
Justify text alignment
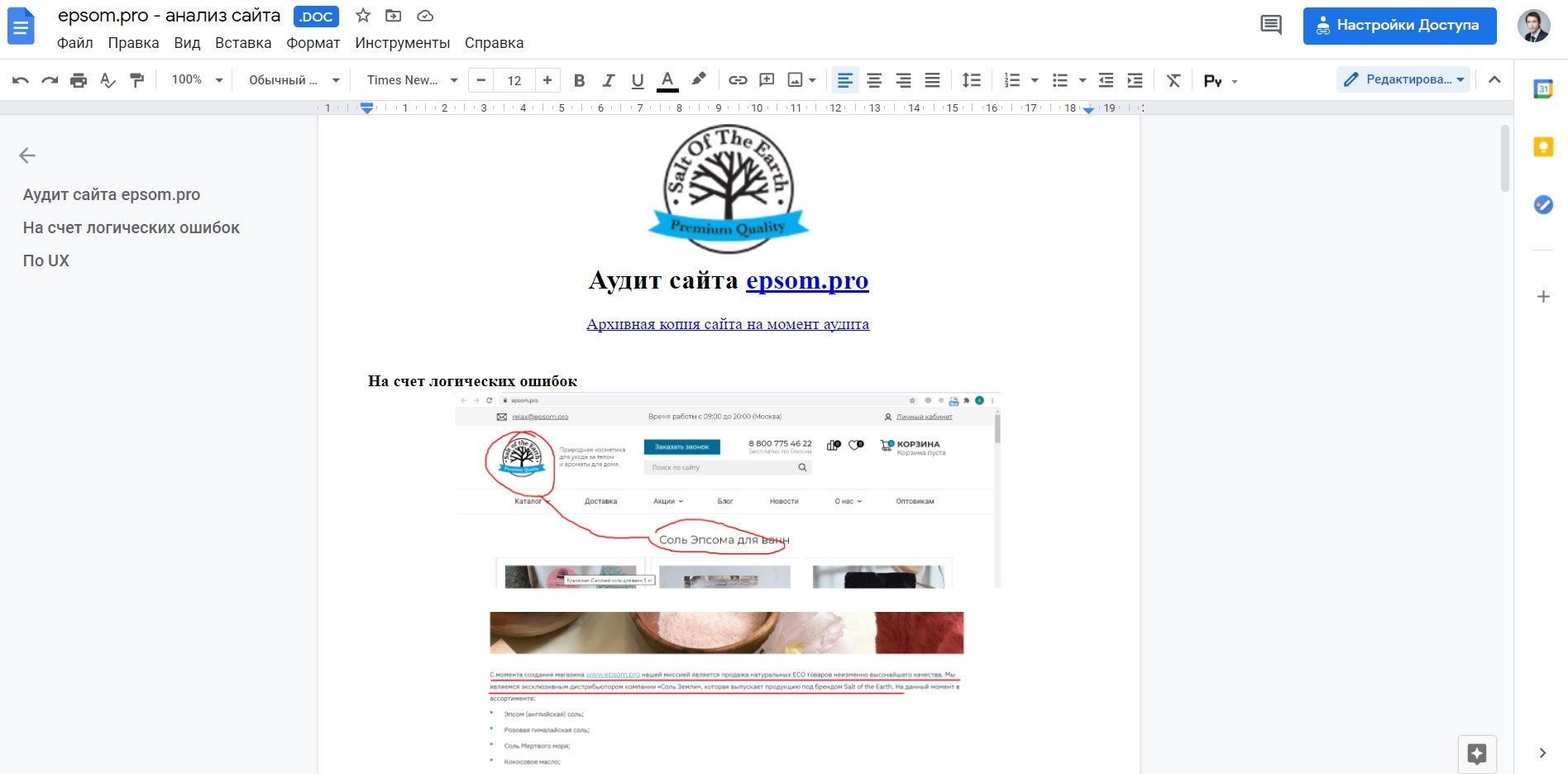coord(932,80)
